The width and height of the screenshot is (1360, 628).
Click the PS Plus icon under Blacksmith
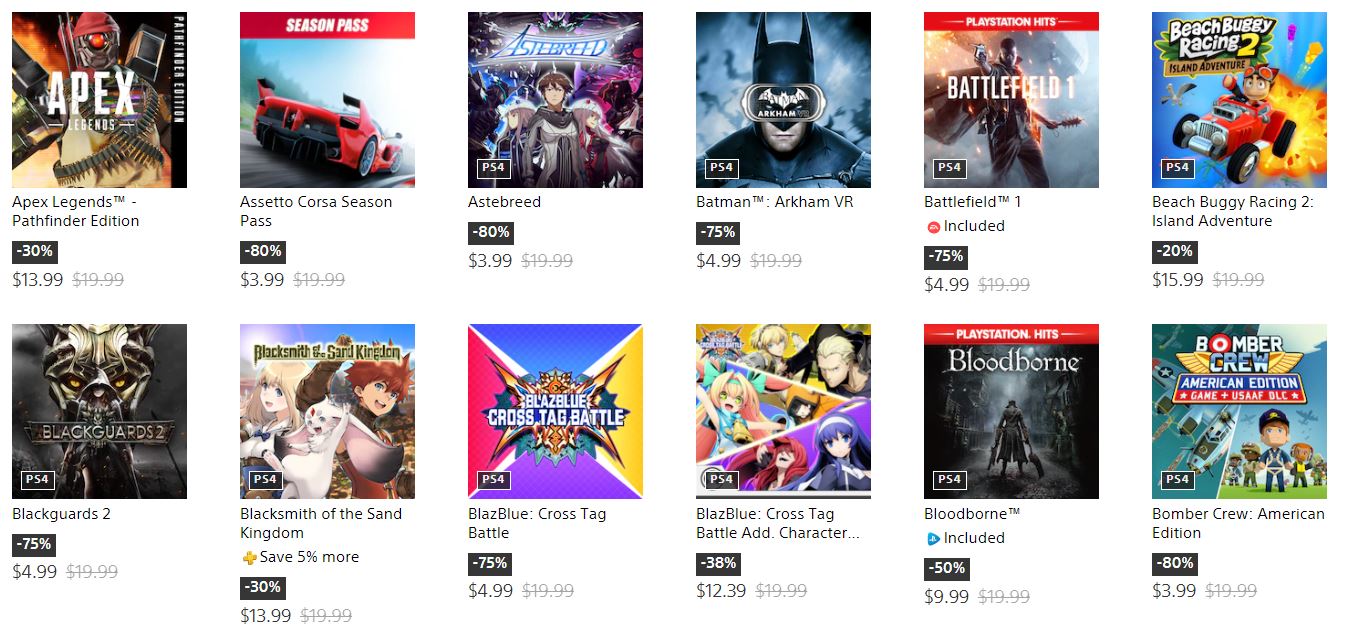point(249,558)
